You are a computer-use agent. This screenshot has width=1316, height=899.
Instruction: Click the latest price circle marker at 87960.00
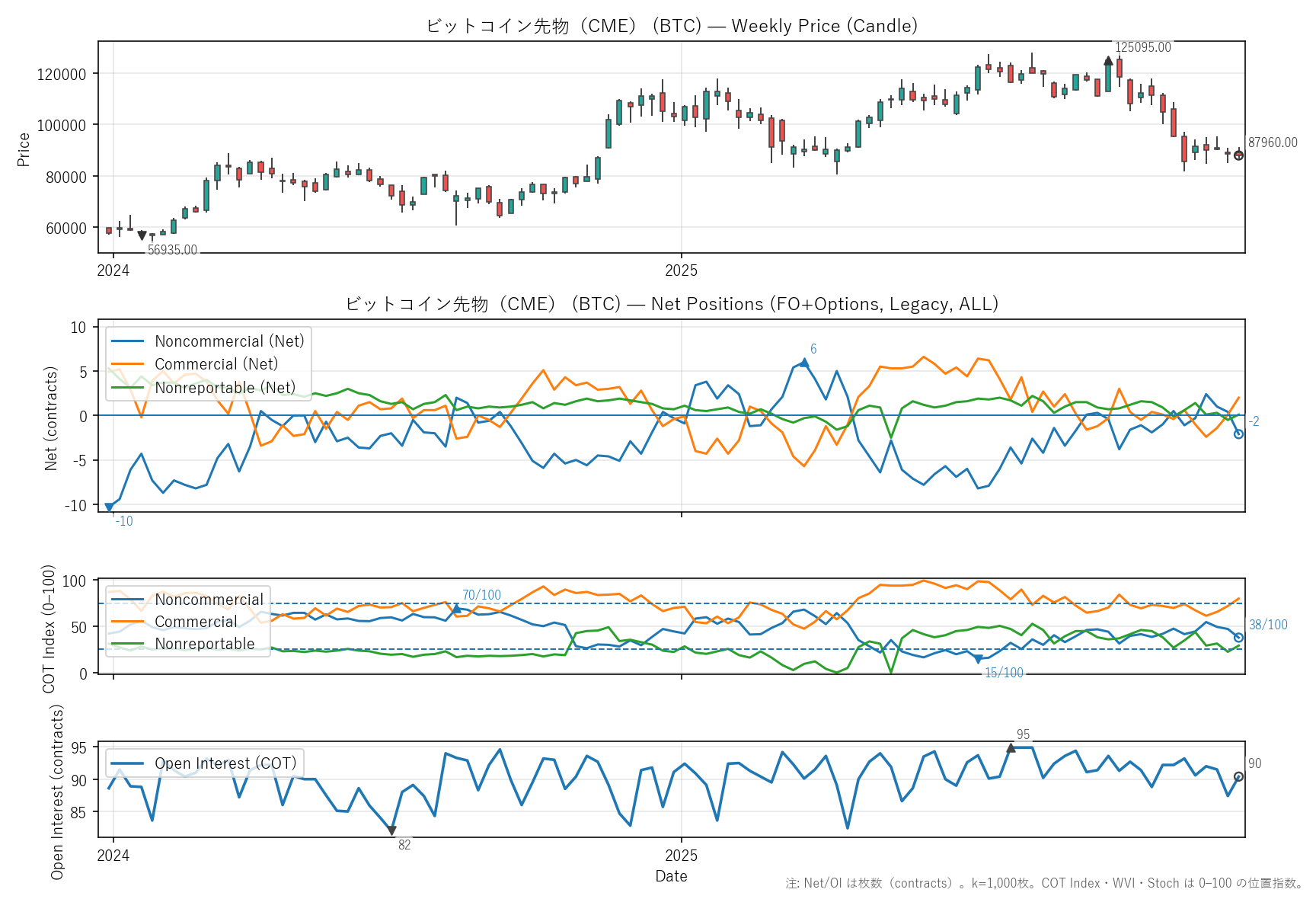click(1239, 155)
